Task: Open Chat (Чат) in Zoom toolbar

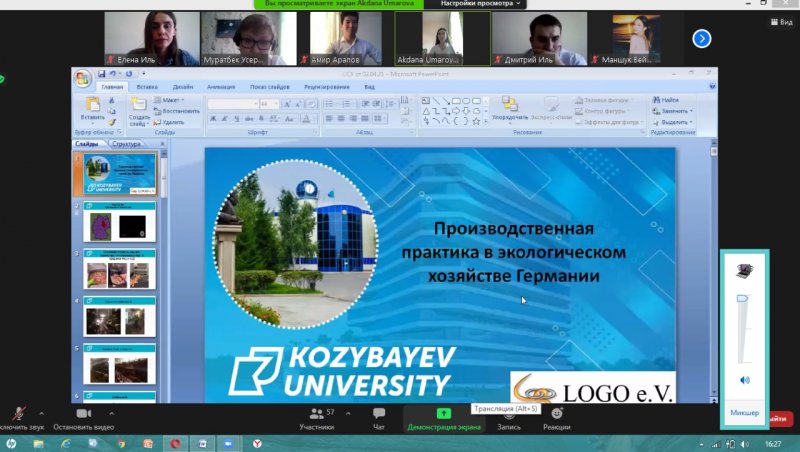Action: (x=379, y=418)
